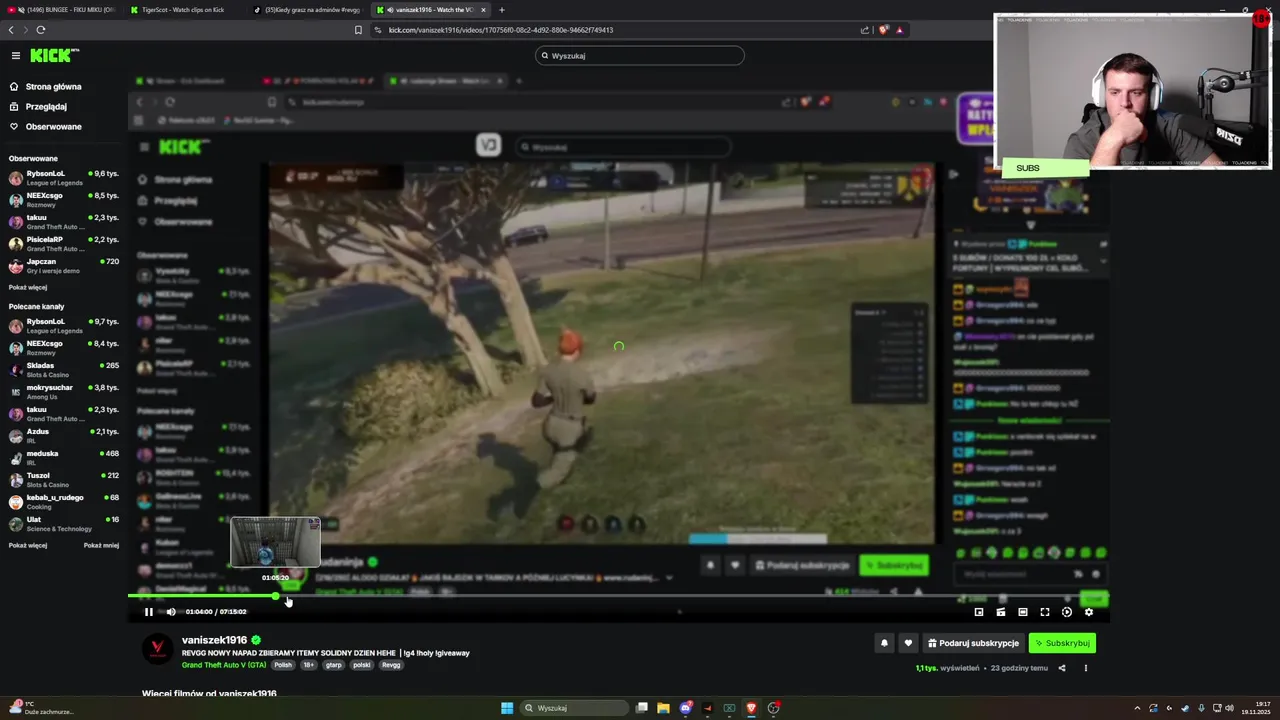This screenshot has height=720, width=1280.
Task: Open the vaniszek1916 channel name link
Action: (214, 640)
